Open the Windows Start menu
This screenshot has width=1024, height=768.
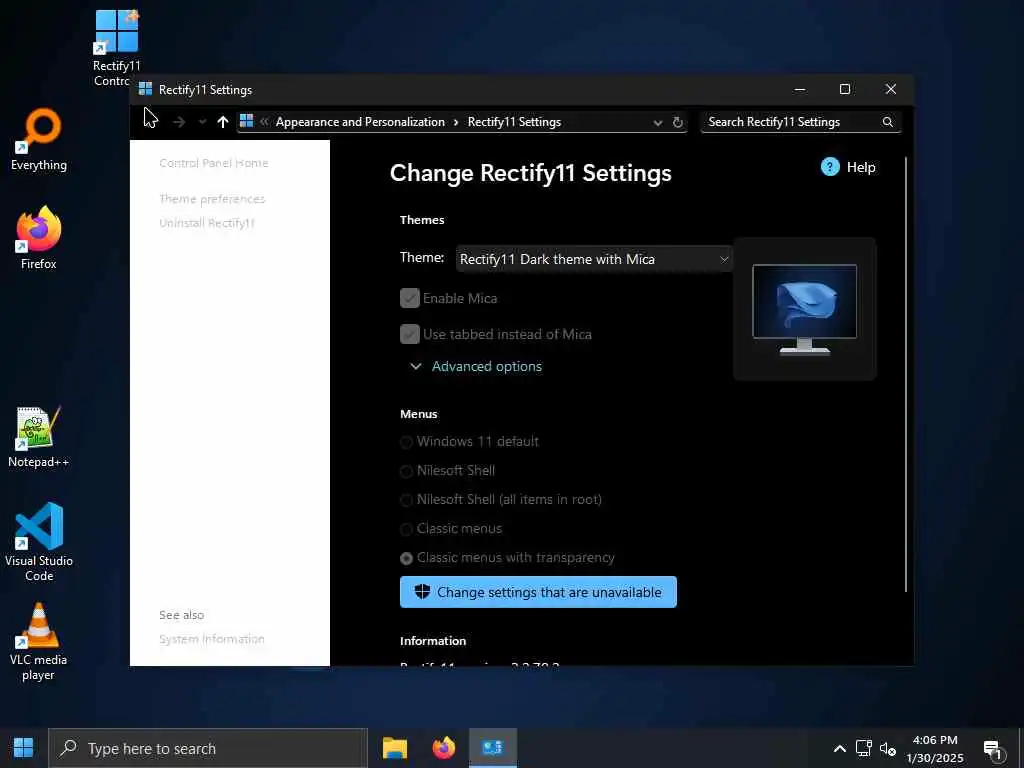coord(24,748)
